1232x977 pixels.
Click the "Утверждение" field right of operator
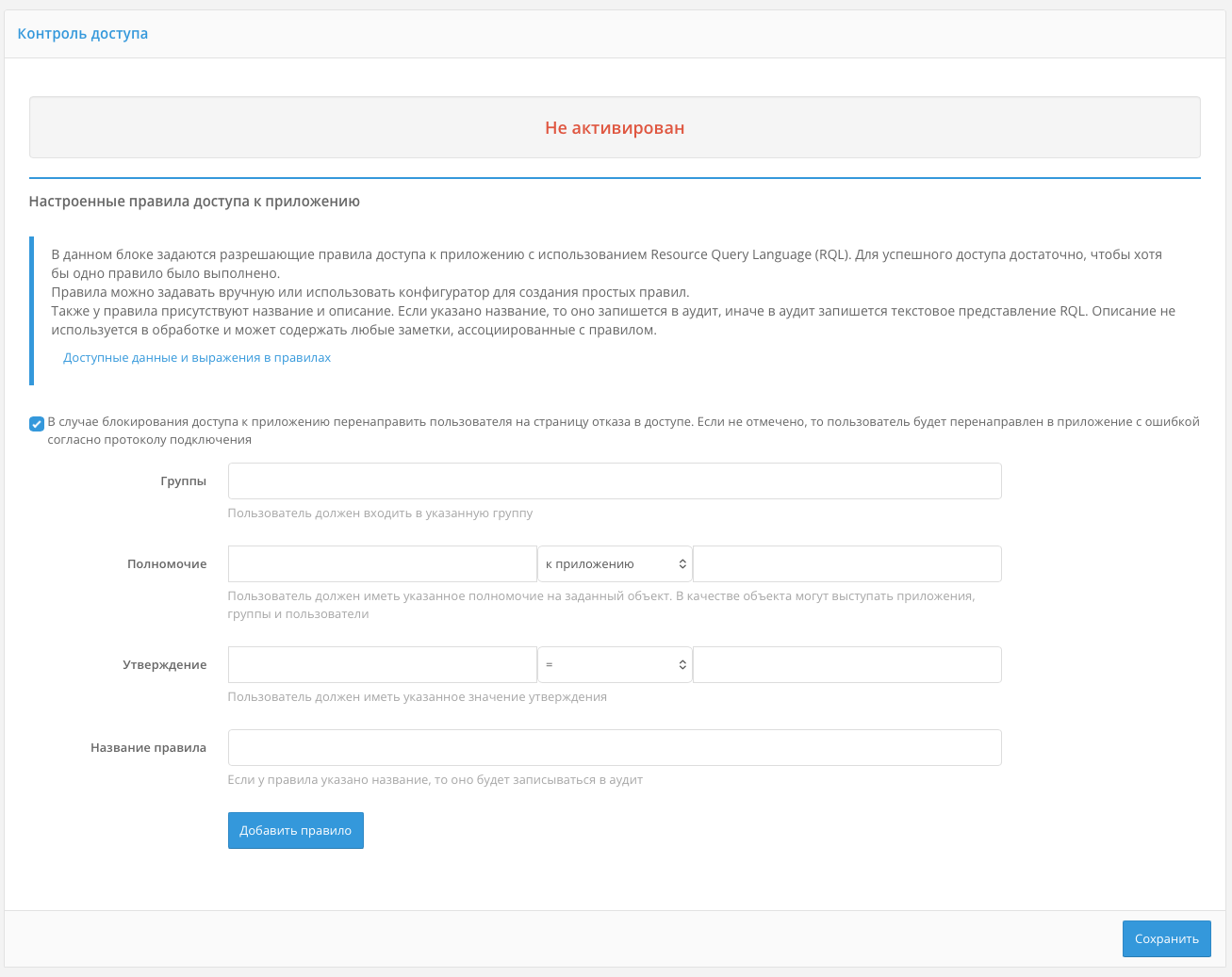point(846,665)
